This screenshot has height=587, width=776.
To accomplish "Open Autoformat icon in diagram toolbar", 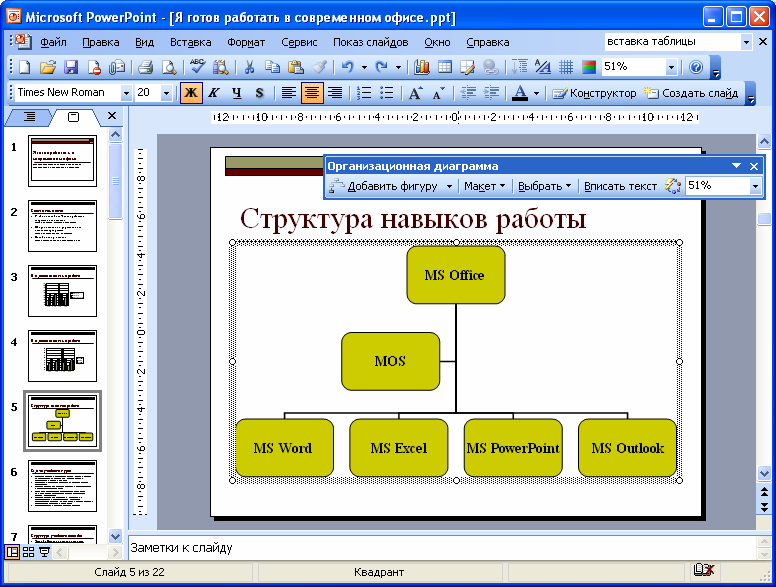I will [x=672, y=186].
